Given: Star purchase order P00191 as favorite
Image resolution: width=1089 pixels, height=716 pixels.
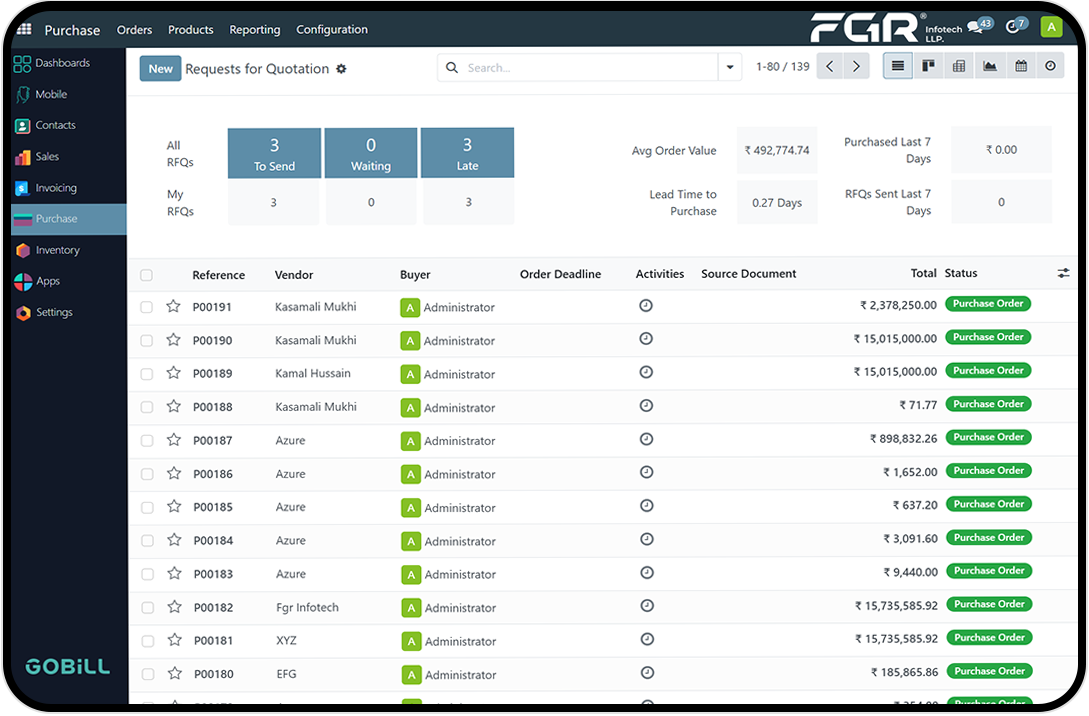Looking at the screenshot, I should point(173,307).
